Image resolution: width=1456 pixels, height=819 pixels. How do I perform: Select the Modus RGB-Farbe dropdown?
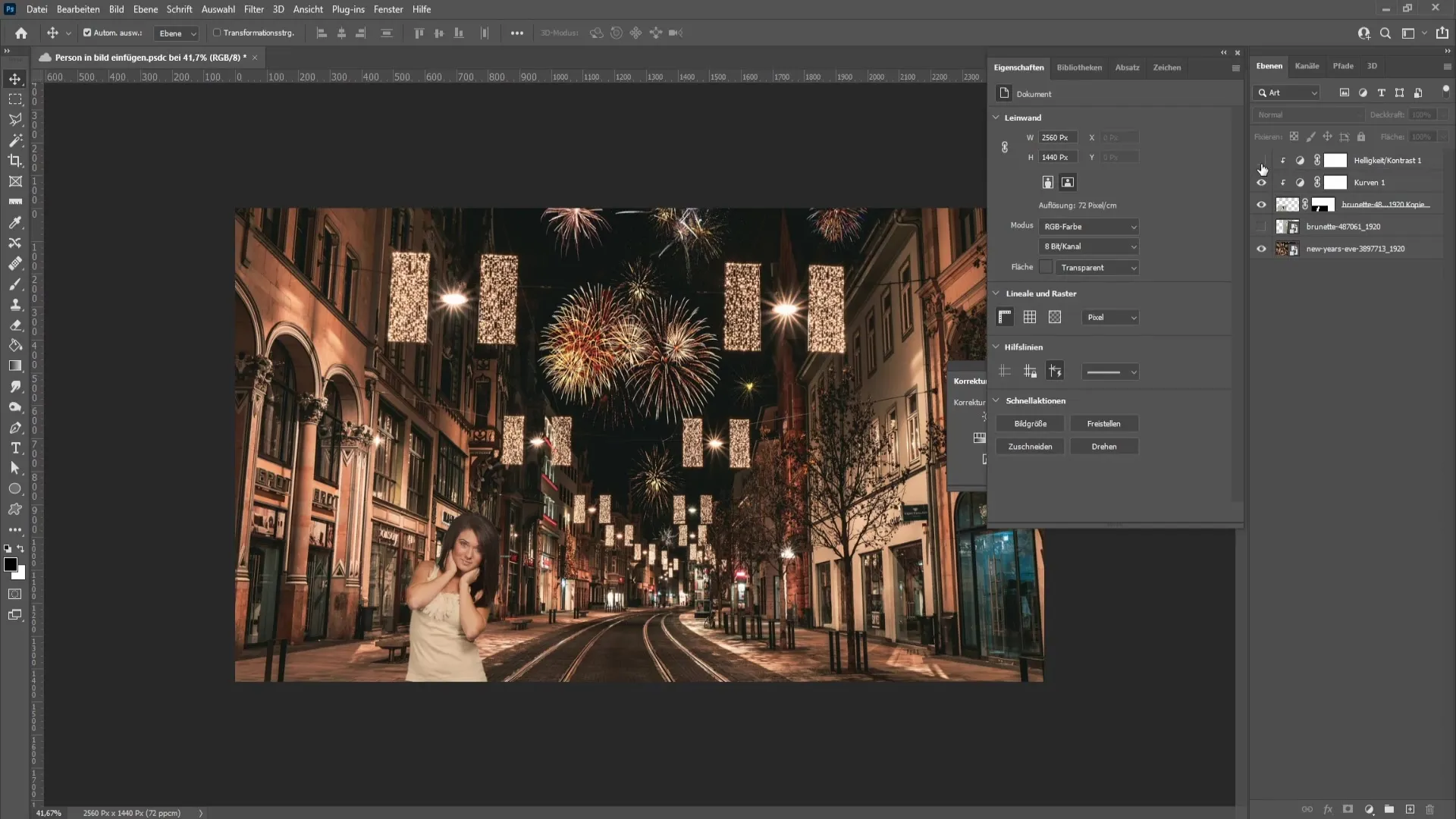(1089, 226)
